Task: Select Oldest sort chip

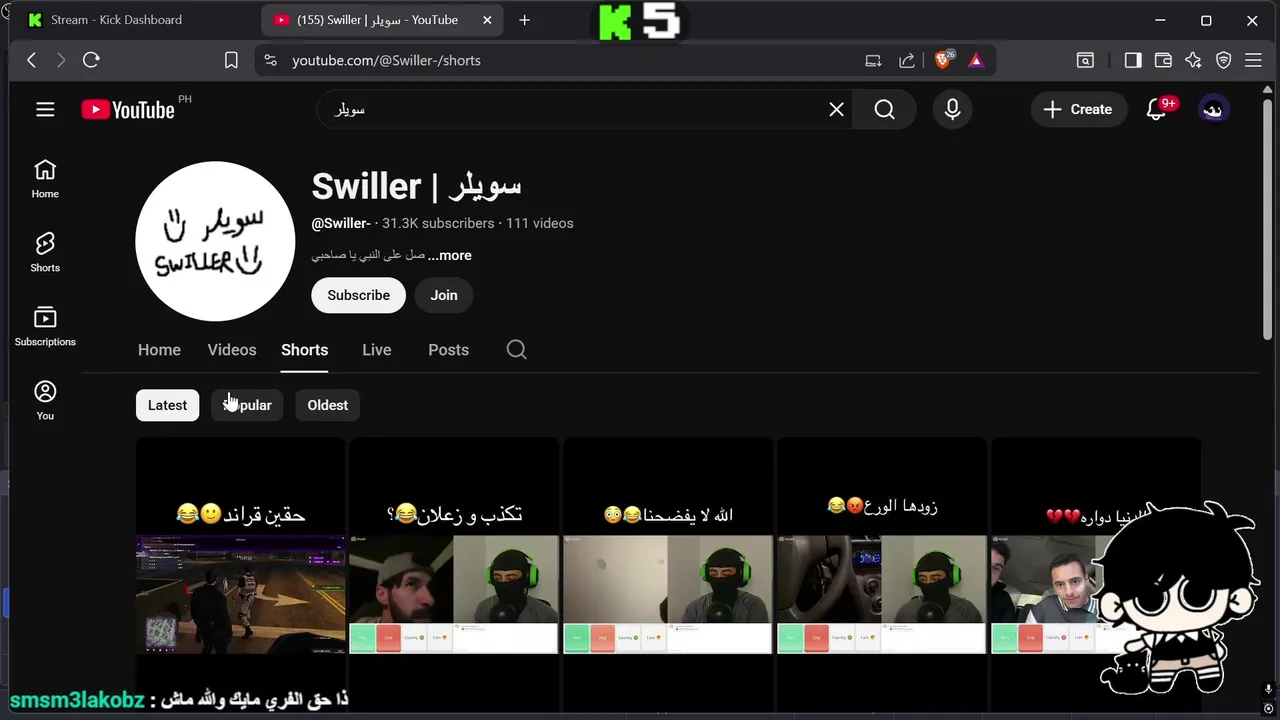Action: (327, 405)
